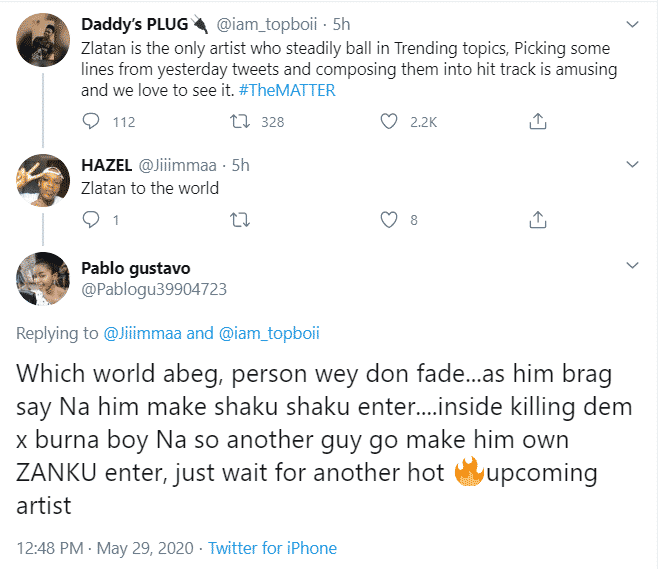Share HAZEL's tweet
This screenshot has height=569, width=659.
click(538, 220)
